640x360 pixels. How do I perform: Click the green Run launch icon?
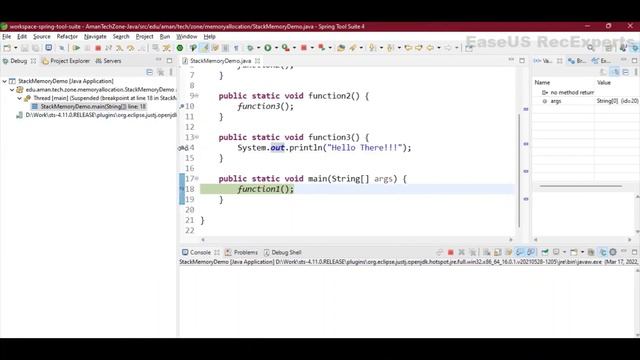(268, 48)
